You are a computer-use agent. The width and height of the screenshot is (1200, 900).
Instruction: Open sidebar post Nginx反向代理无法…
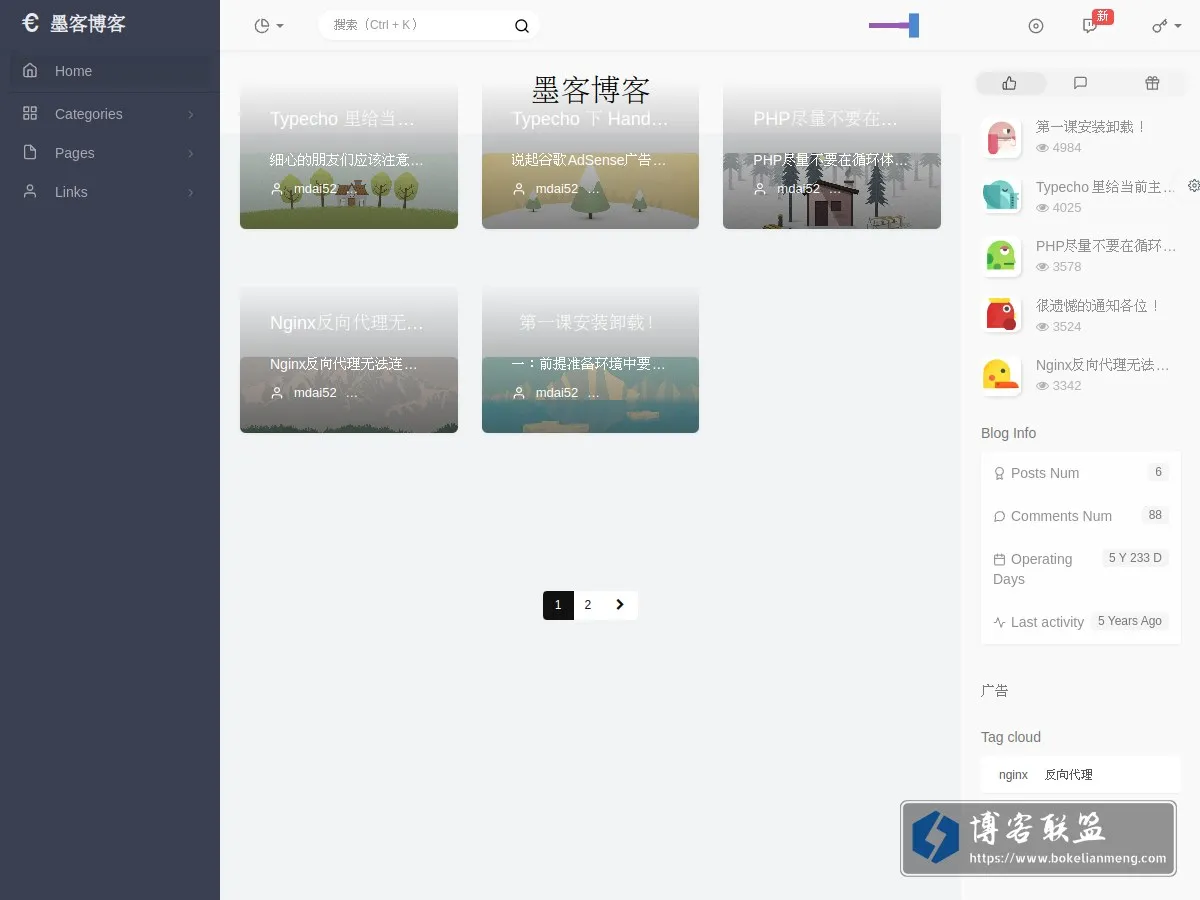click(x=1103, y=365)
